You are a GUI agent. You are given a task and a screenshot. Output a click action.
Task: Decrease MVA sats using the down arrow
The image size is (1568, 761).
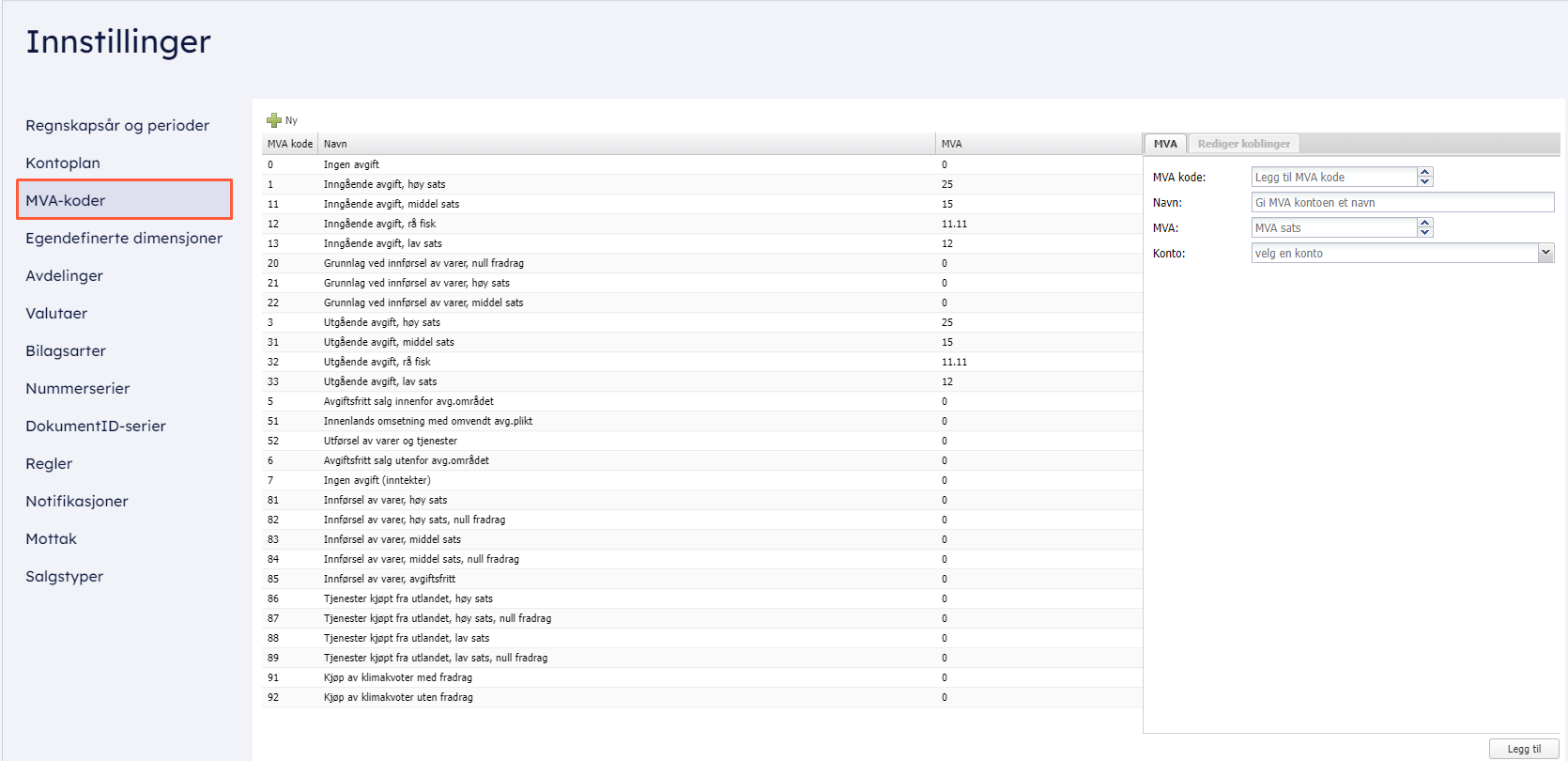1425,232
